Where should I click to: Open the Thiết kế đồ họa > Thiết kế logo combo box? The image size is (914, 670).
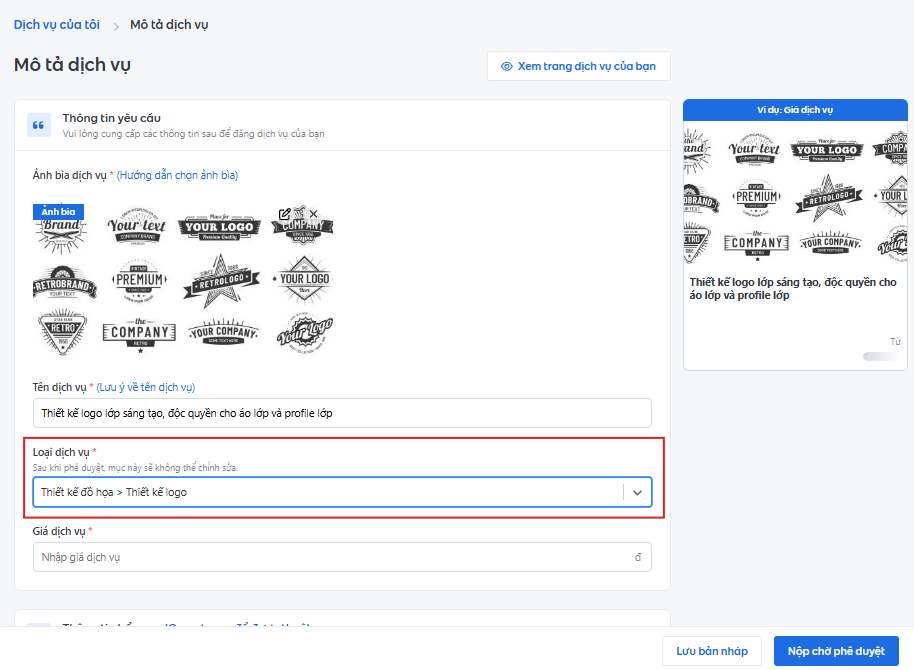pyautogui.click(x=328, y=492)
